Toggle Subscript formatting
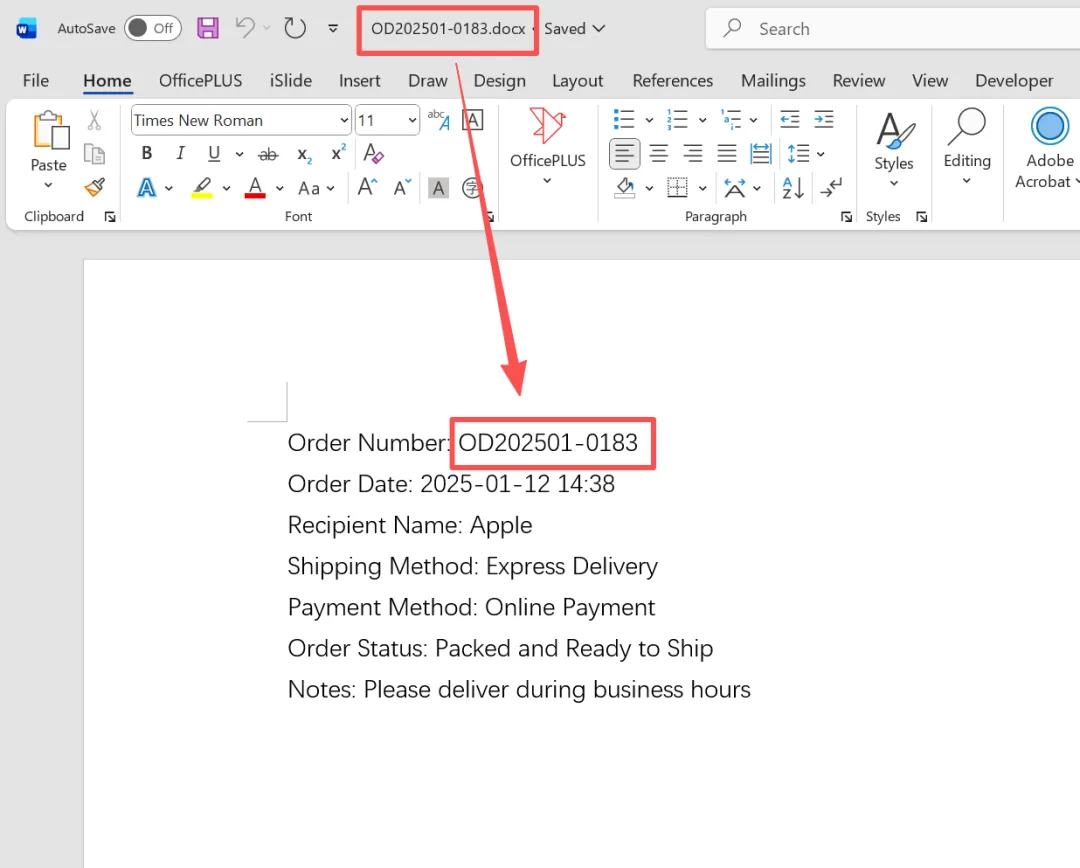 click(304, 155)
